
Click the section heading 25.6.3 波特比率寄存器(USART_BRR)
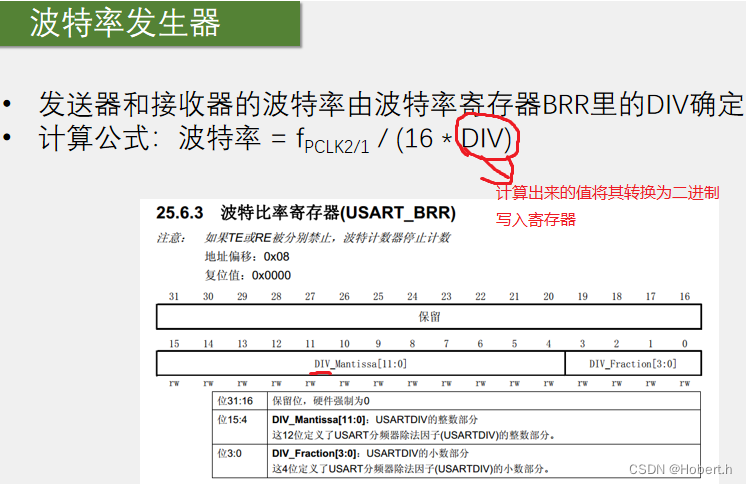click(x=306, y=212)
